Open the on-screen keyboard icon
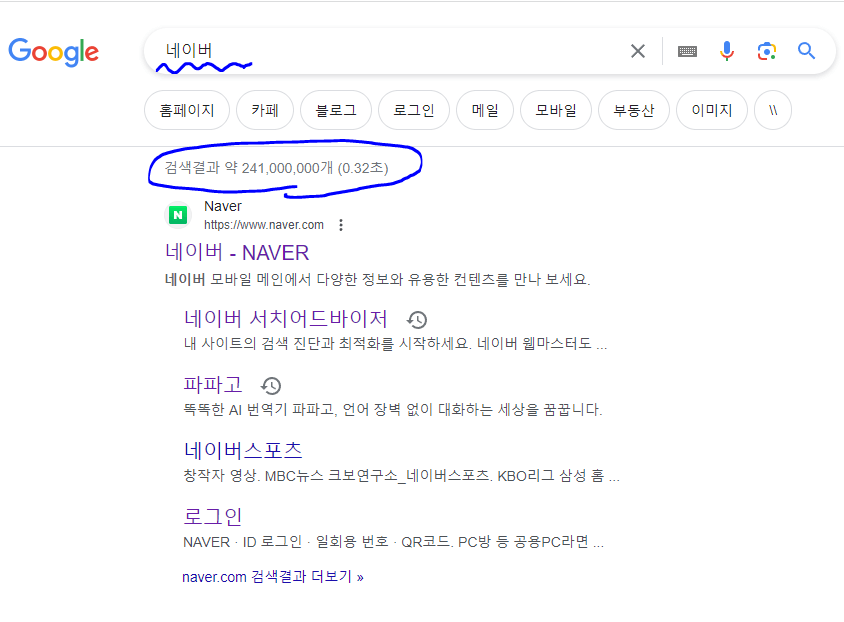The image size is (844, 622). click(x=687, y=51)
